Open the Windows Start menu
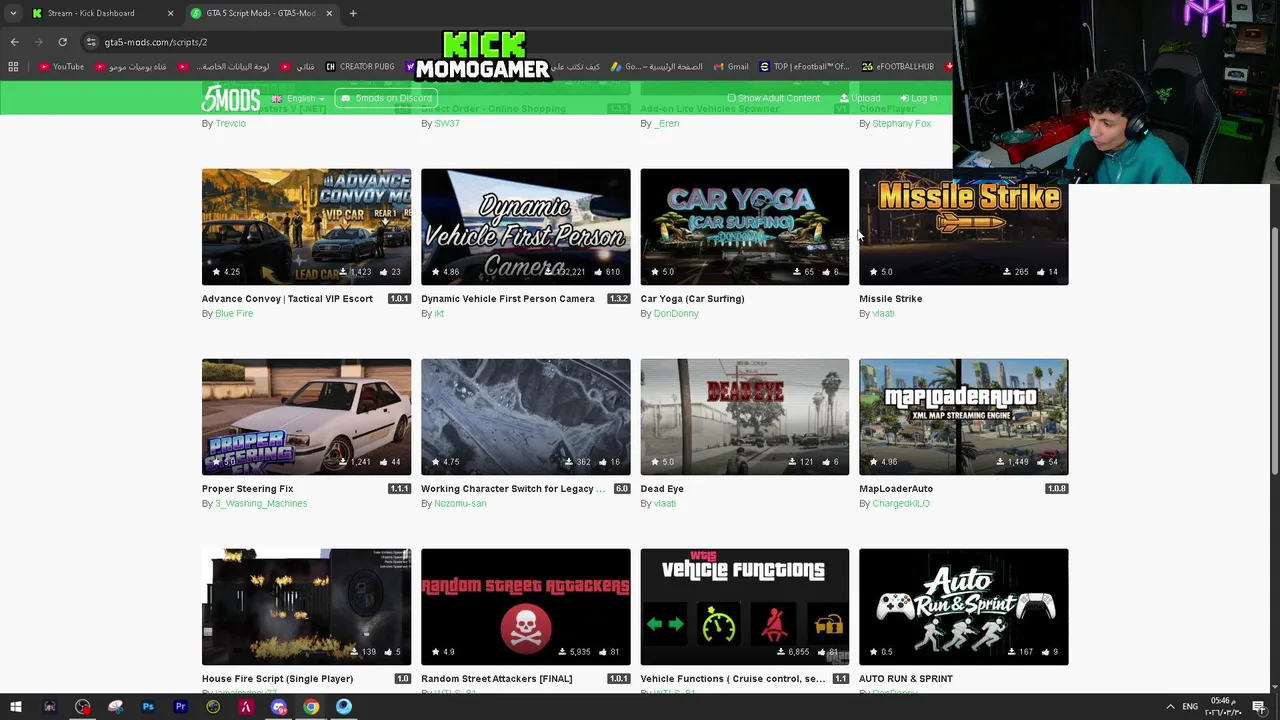Image resolution: width=1280 pixels, height=720 pixels. point(15,707)
